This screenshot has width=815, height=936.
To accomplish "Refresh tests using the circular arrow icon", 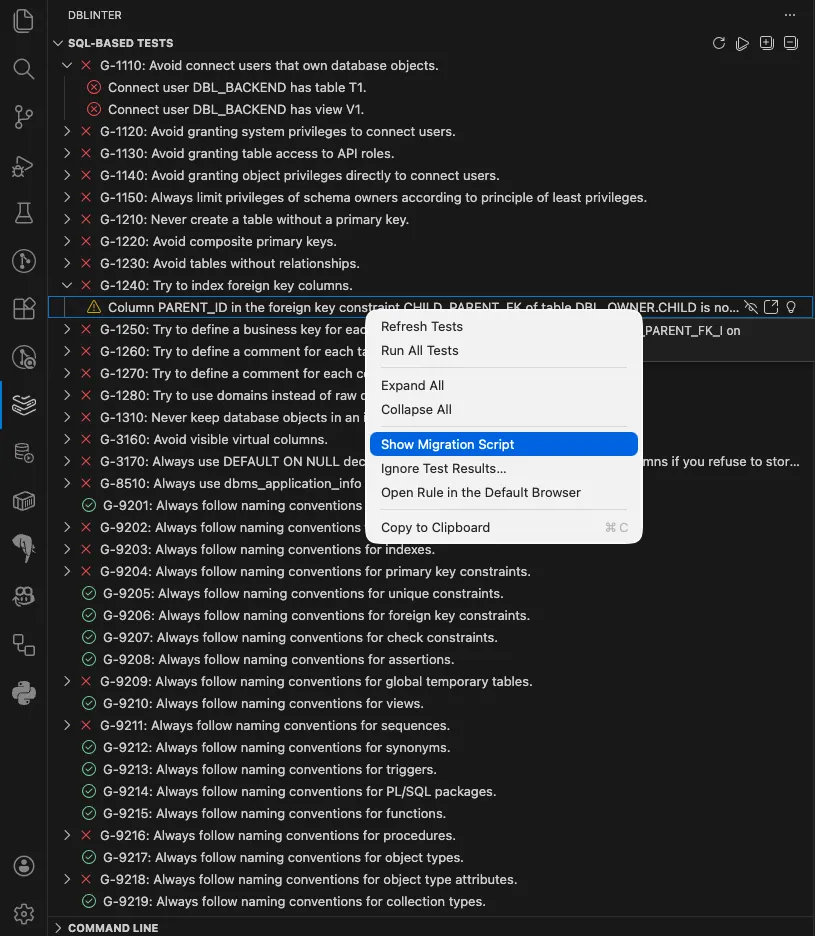I will (x=718, y=43).
